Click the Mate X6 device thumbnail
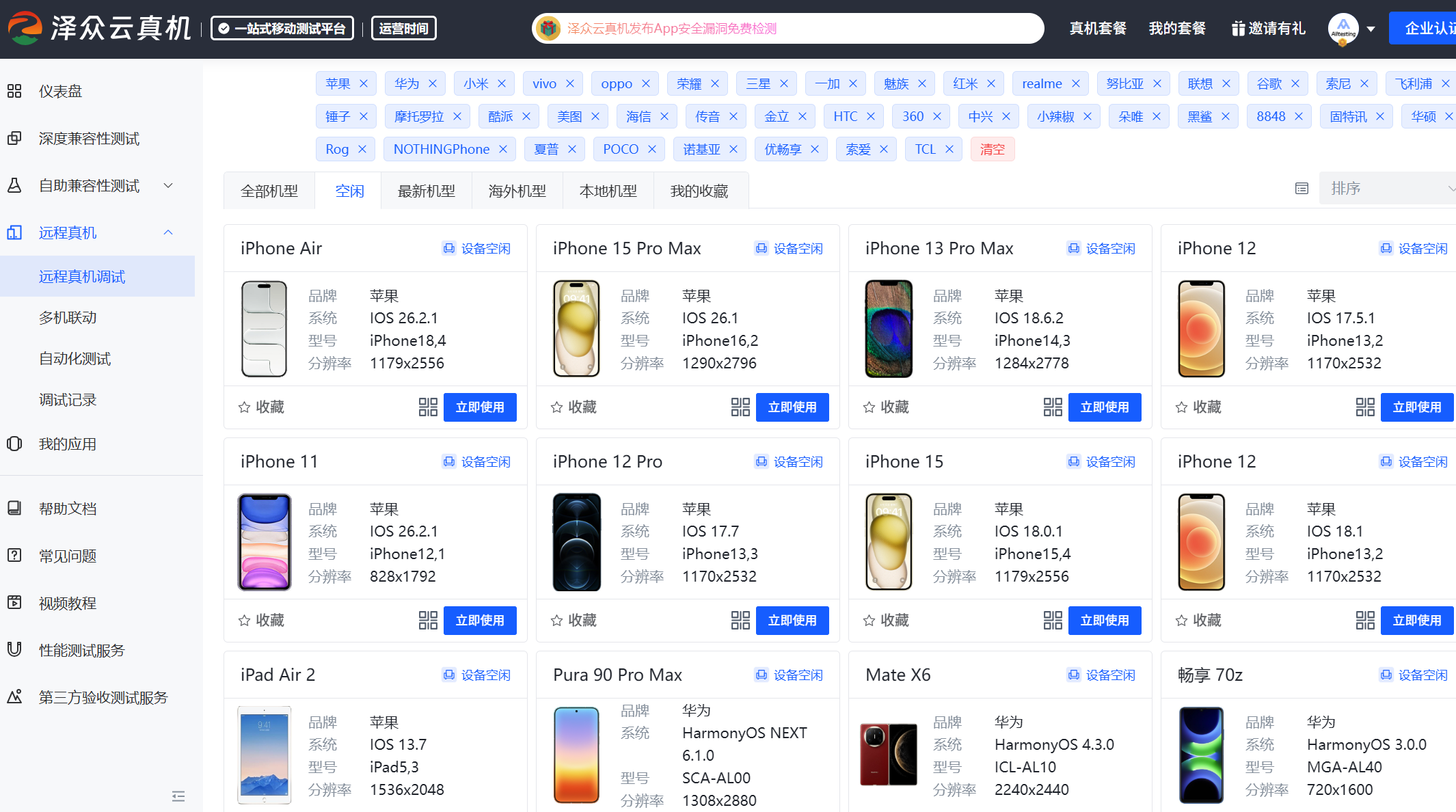Image resolution: width=1456 pixels, height=812 pixels. [889, 755]
